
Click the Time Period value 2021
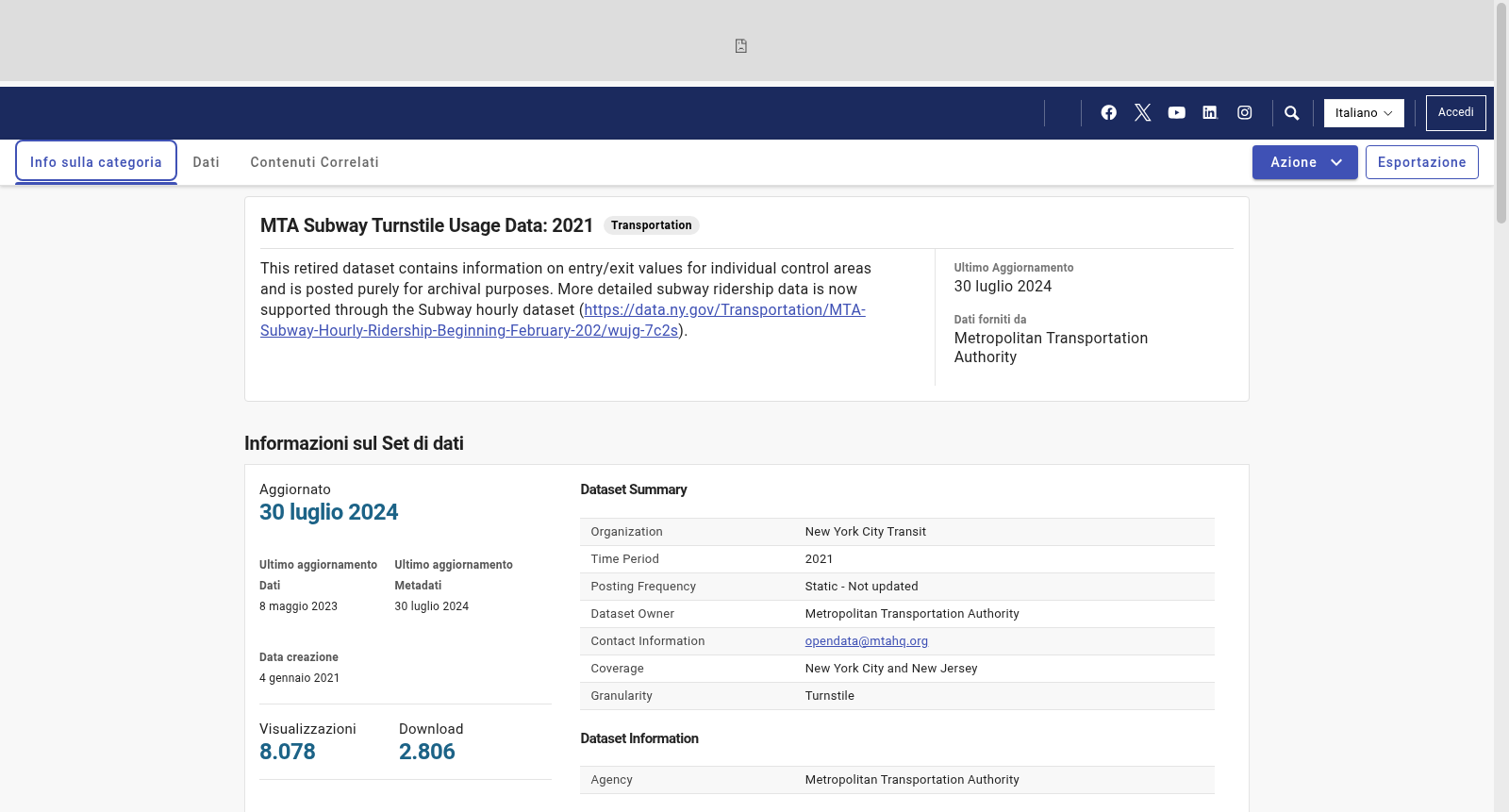(x=820, y=559)
